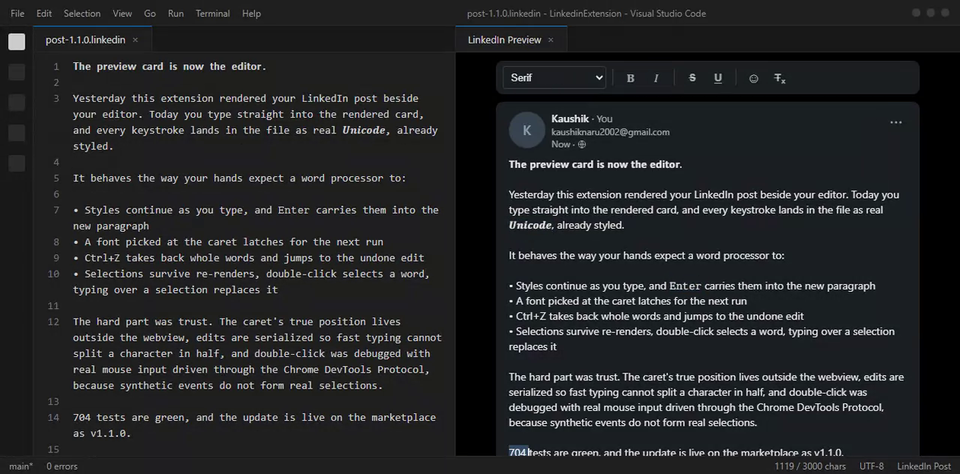The image size is (960, 474).
Task: Click the main* branch in status bar
Action: [x=21, y=467]
